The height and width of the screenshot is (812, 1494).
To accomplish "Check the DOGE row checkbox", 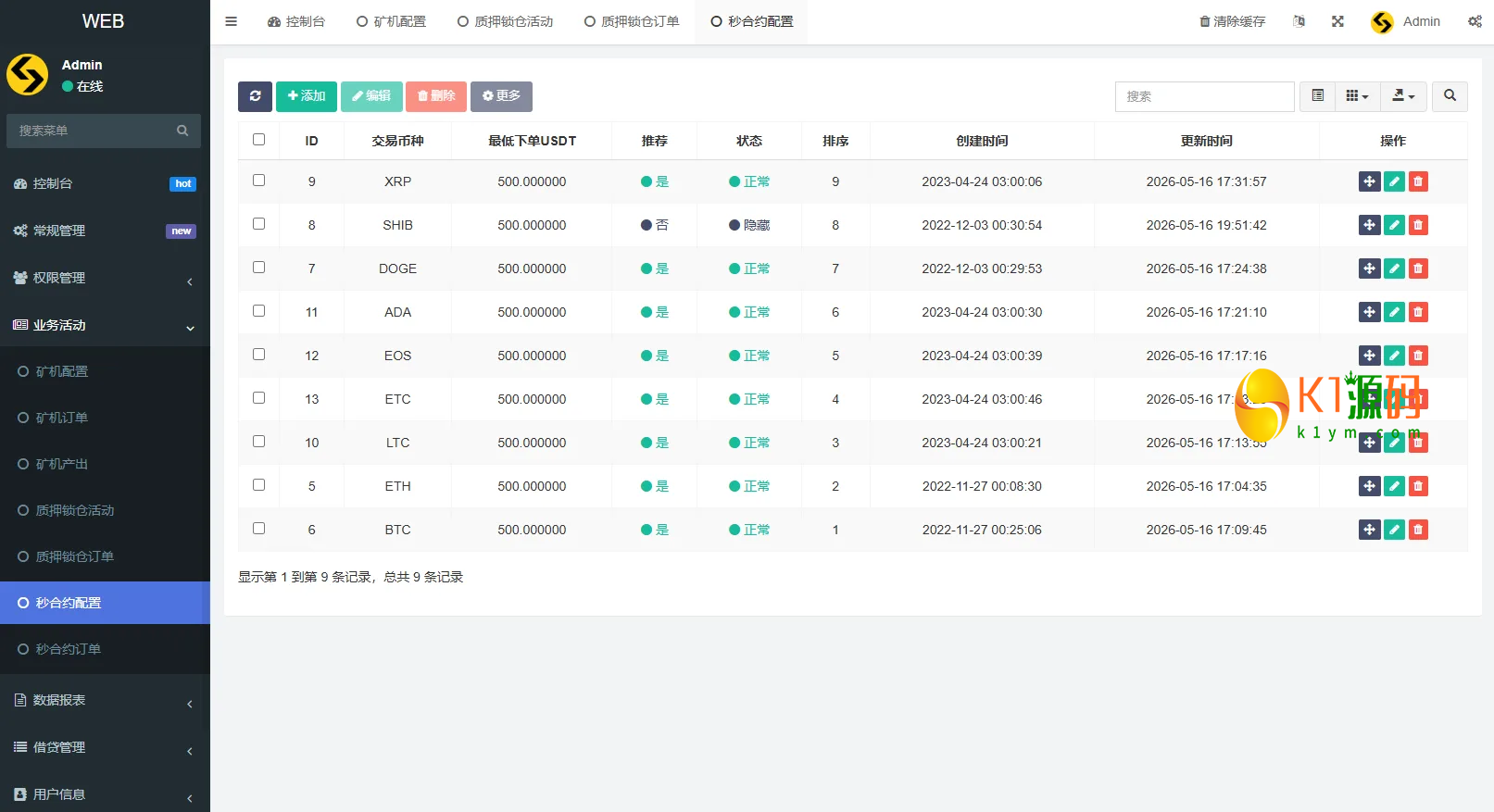I will 258,268.
